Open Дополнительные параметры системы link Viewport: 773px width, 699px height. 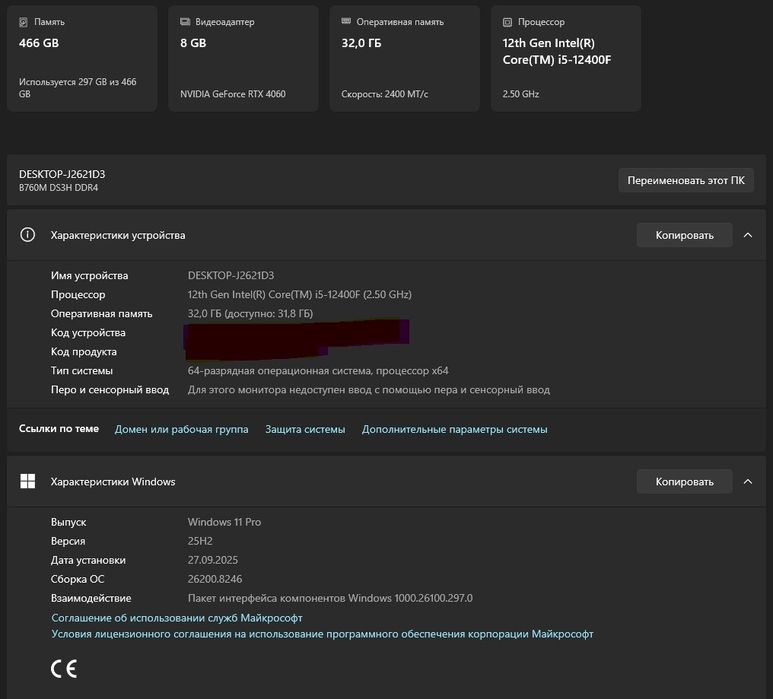pos(455,429)
